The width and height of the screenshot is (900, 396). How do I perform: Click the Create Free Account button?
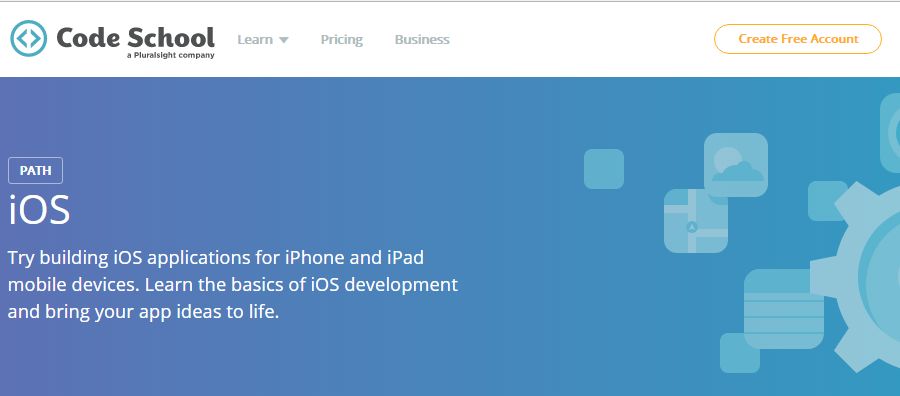(x=798, y=39)
